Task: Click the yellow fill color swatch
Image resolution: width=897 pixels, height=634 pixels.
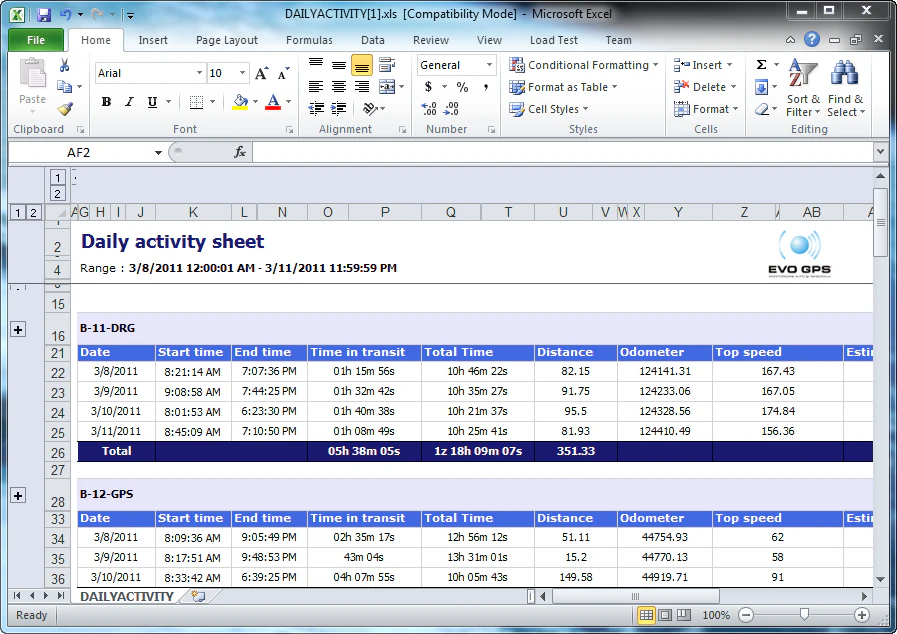Action: (x=239, y=102)
